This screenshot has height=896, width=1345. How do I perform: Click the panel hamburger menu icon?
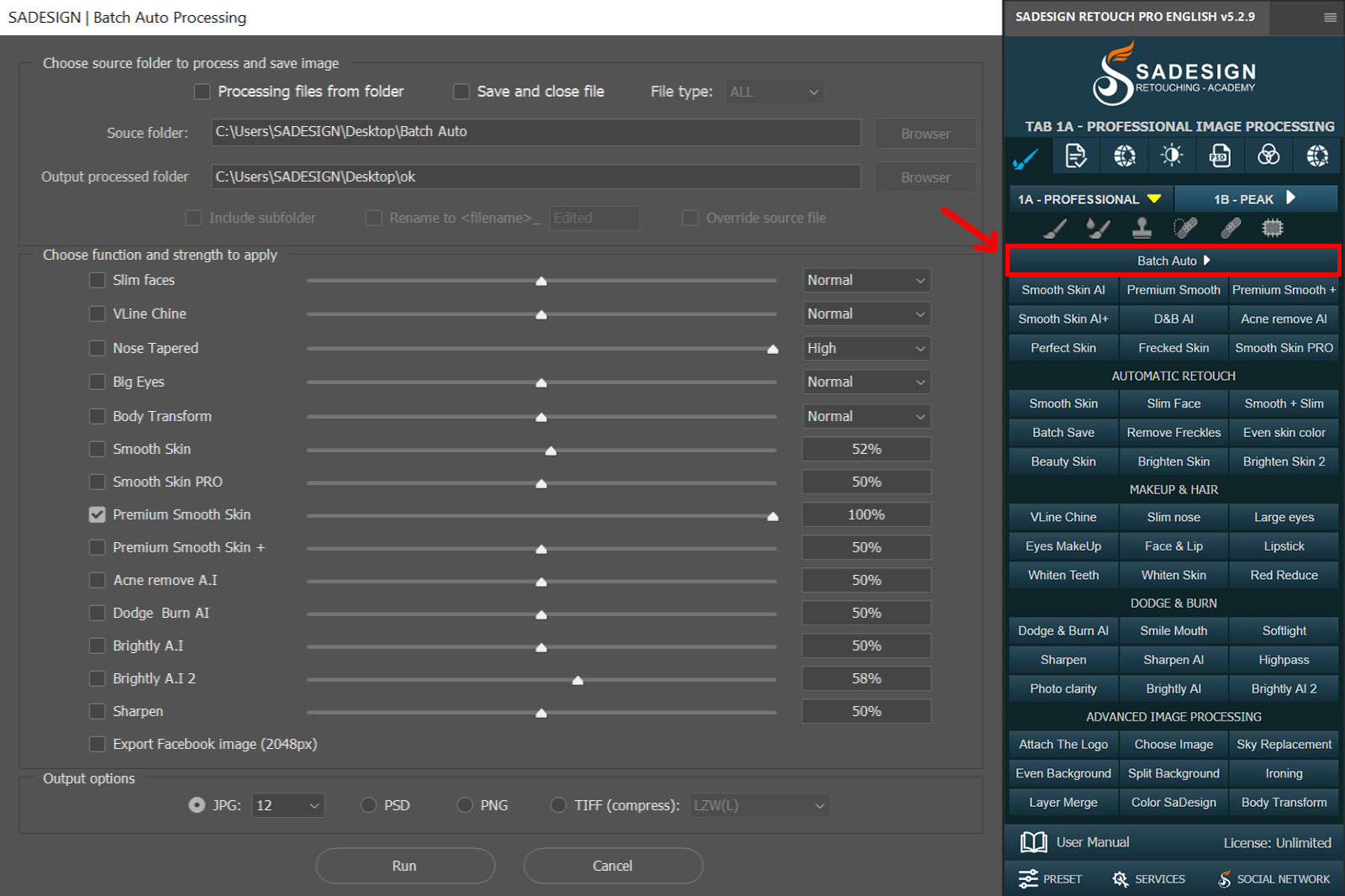1330,18
